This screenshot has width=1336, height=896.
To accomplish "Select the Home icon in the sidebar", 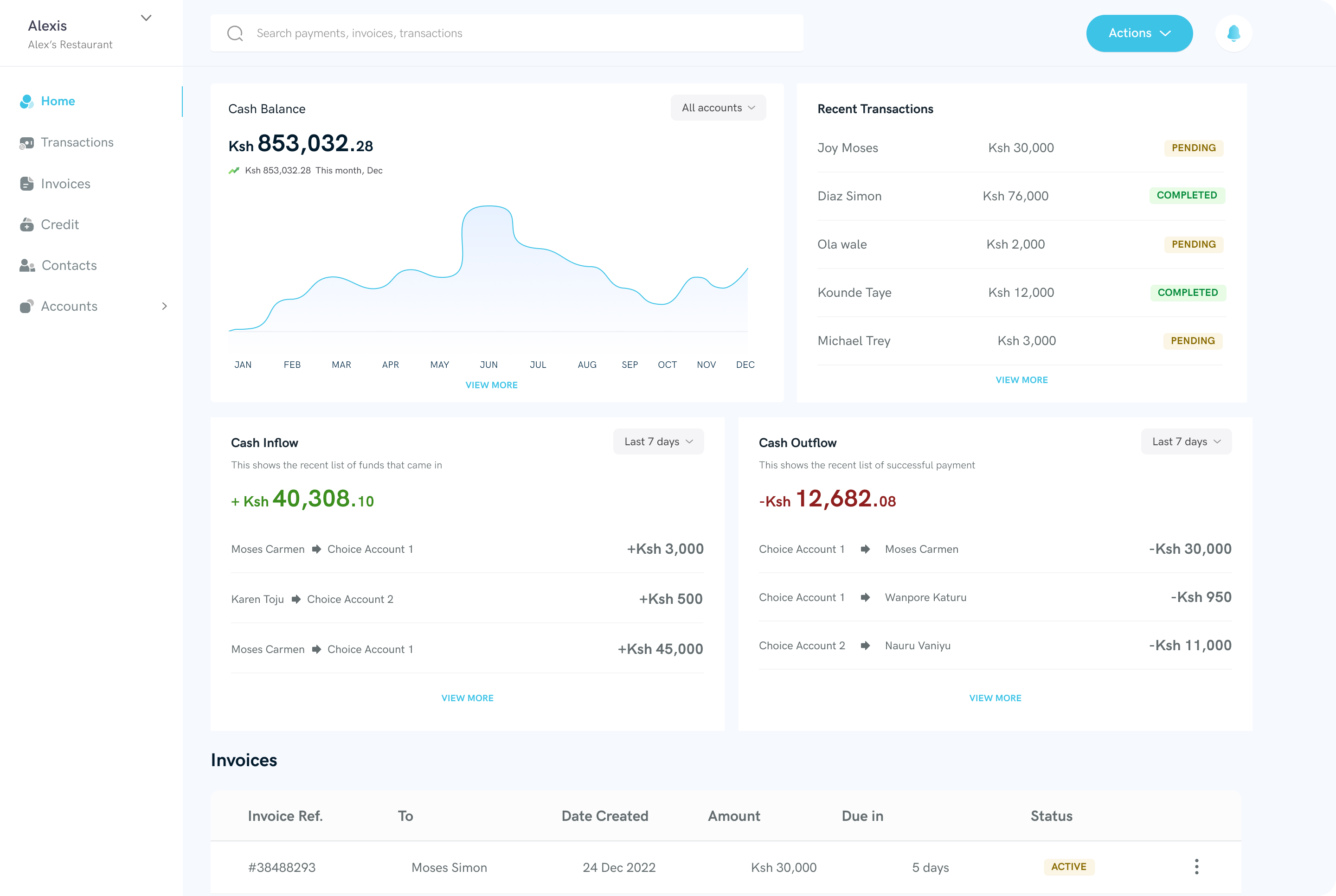I will pos(27,101).
